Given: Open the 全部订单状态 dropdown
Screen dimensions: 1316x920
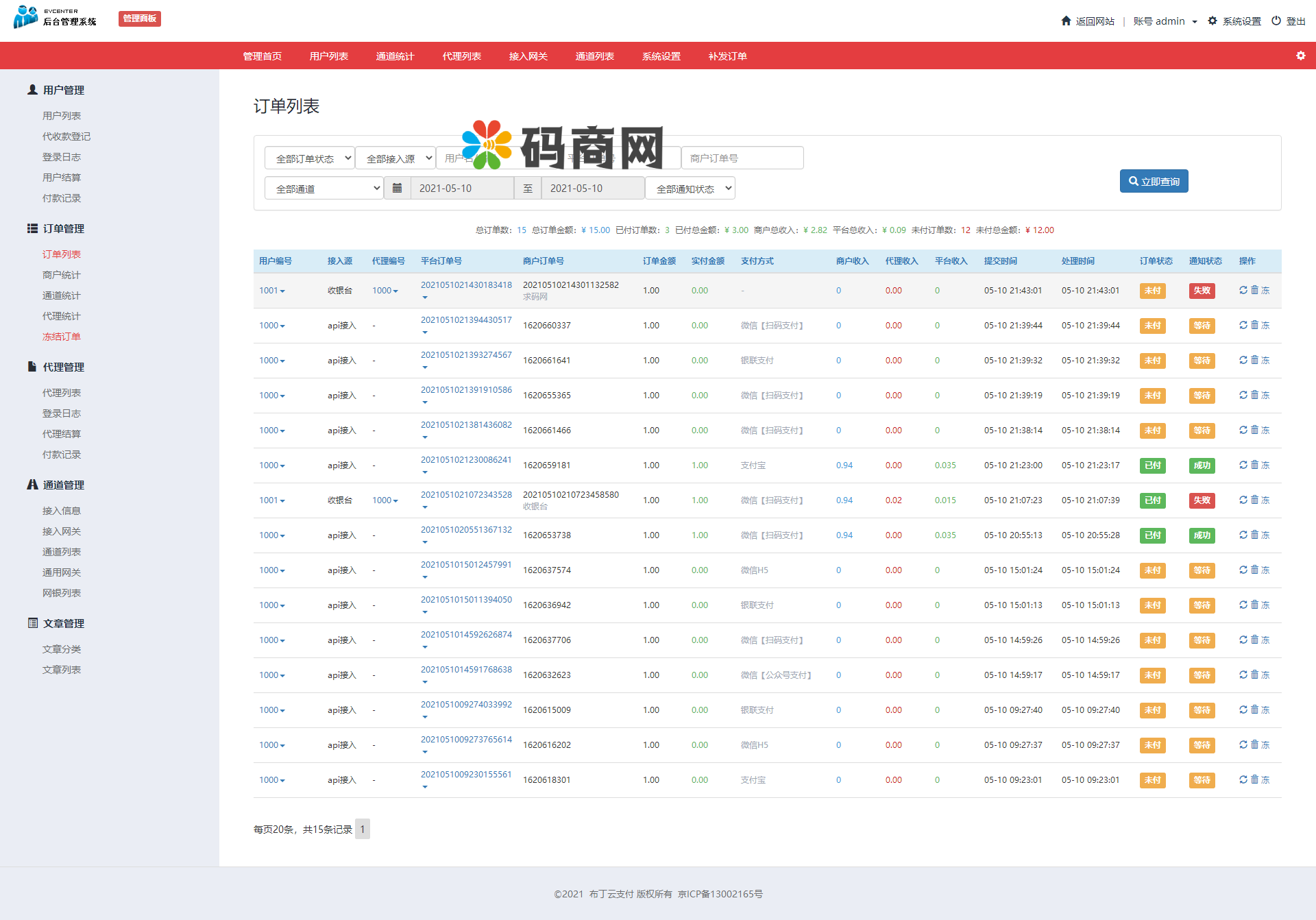Looking at the screenshot, I should [309, 158].
